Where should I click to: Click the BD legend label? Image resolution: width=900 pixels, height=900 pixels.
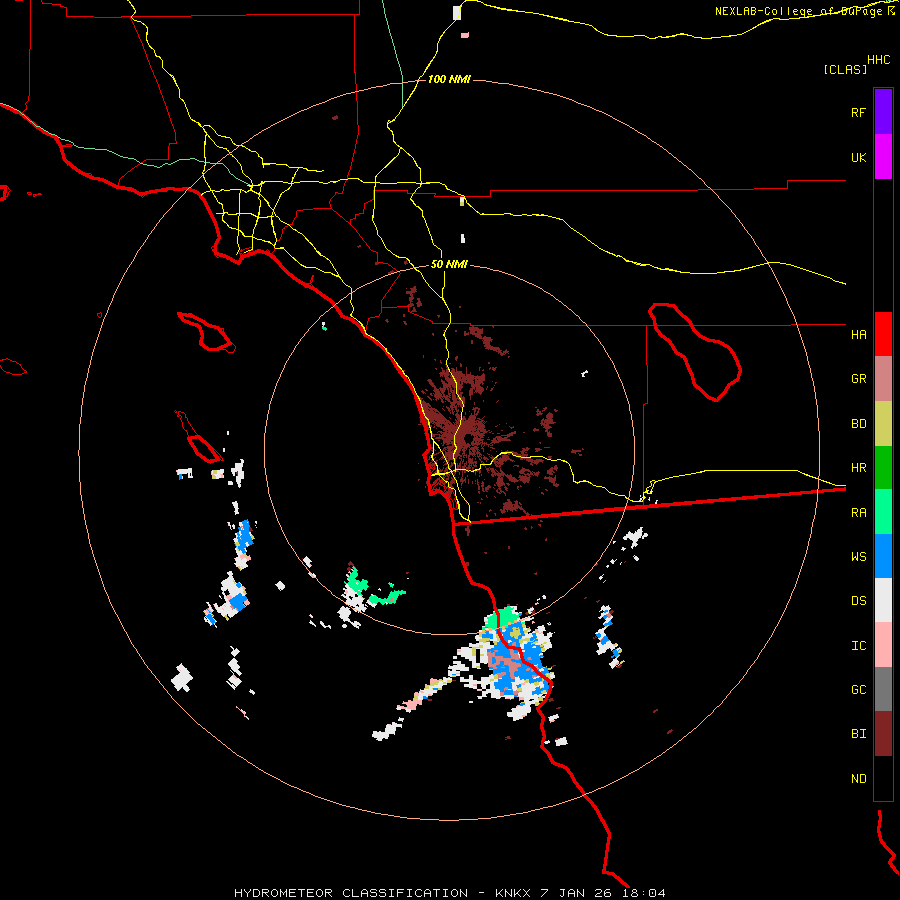coord(858,424)
